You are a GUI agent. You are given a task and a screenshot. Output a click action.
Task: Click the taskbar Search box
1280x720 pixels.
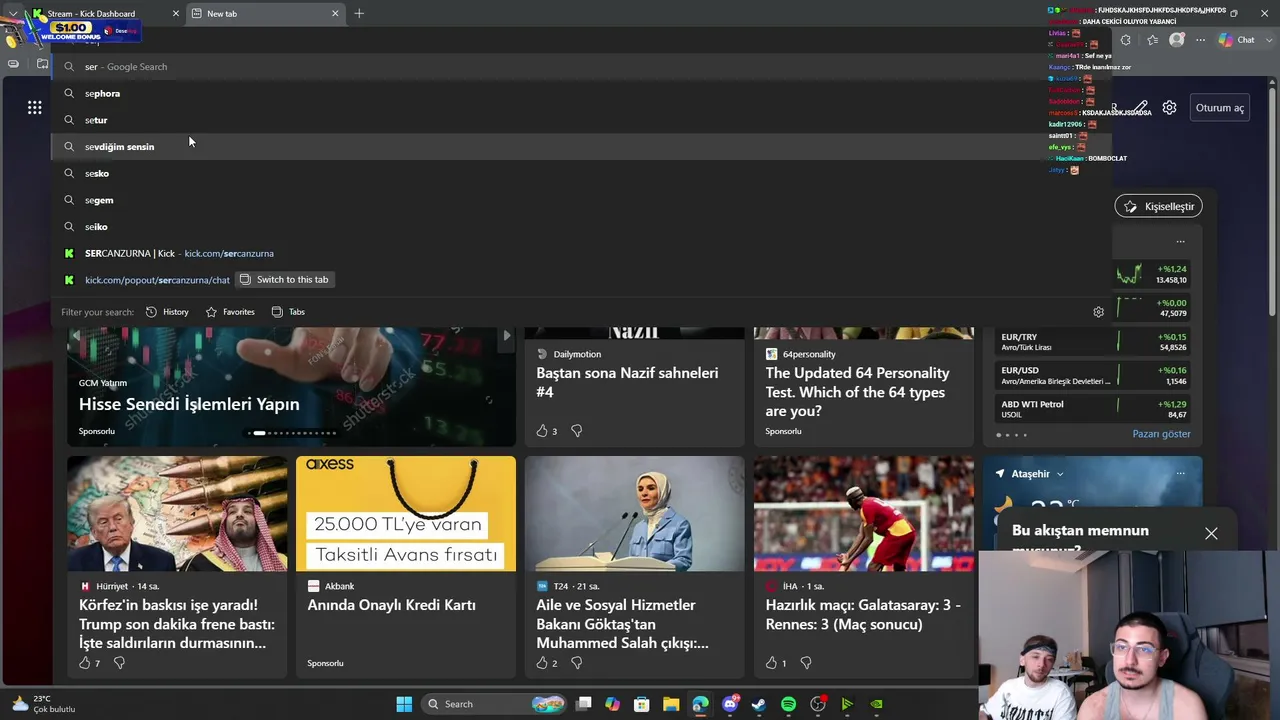[x=494, y=704]
